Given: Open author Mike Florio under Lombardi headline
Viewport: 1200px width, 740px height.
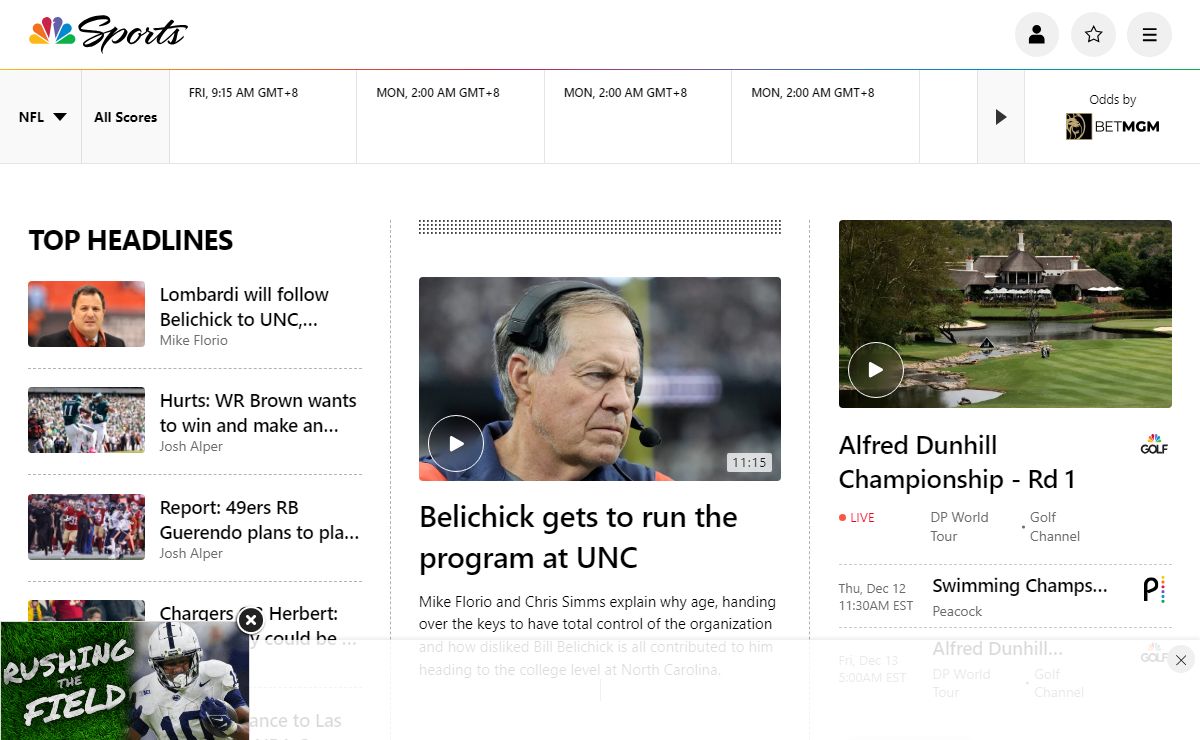Looking at the screenshot, I should click(194, 340).
